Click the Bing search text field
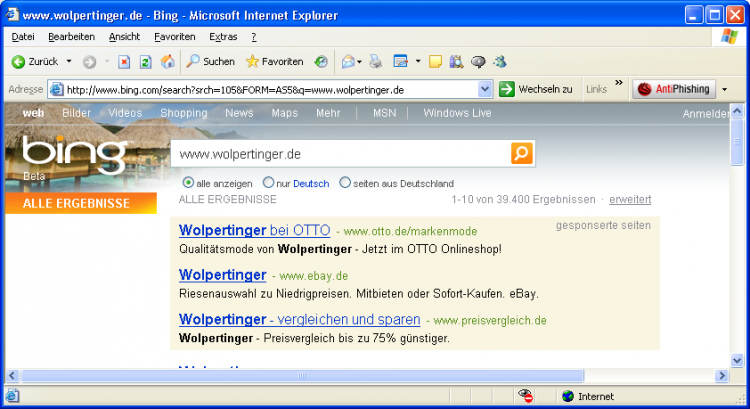This screenshot has width=750, height=409. point(340,154)
